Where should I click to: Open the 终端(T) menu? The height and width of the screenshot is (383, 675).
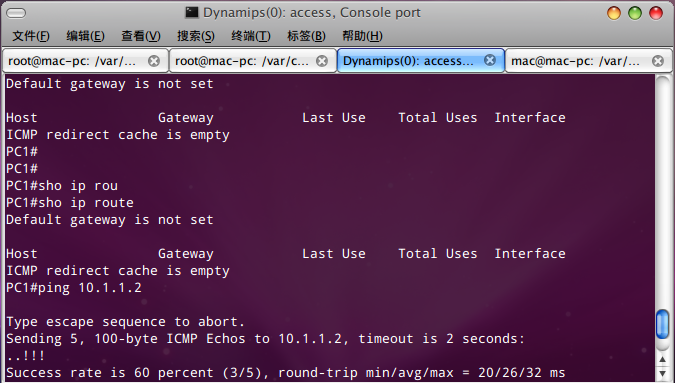pyautogui.click(x=251, y=36)
